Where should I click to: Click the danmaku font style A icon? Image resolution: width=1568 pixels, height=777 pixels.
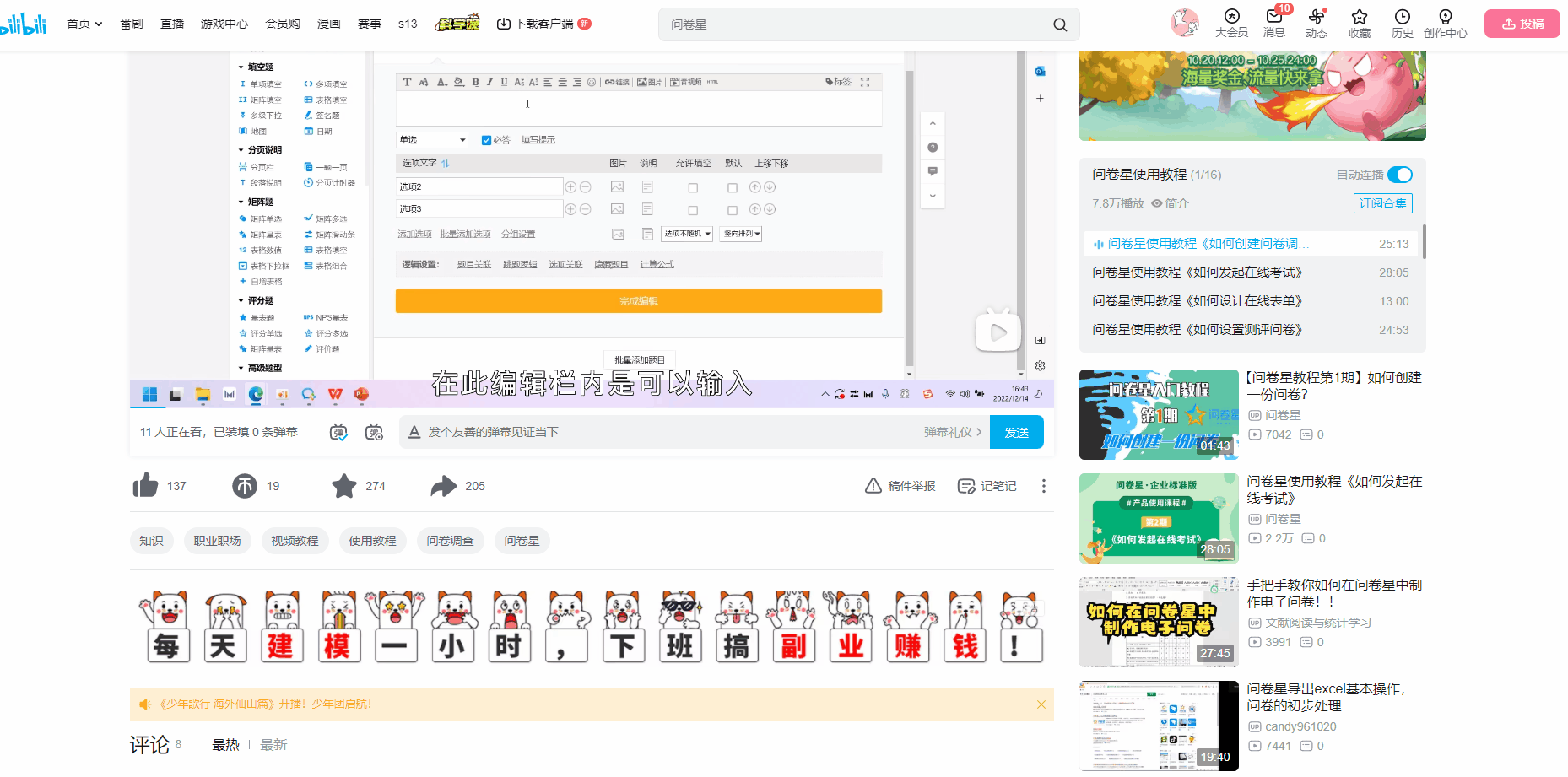414,432
